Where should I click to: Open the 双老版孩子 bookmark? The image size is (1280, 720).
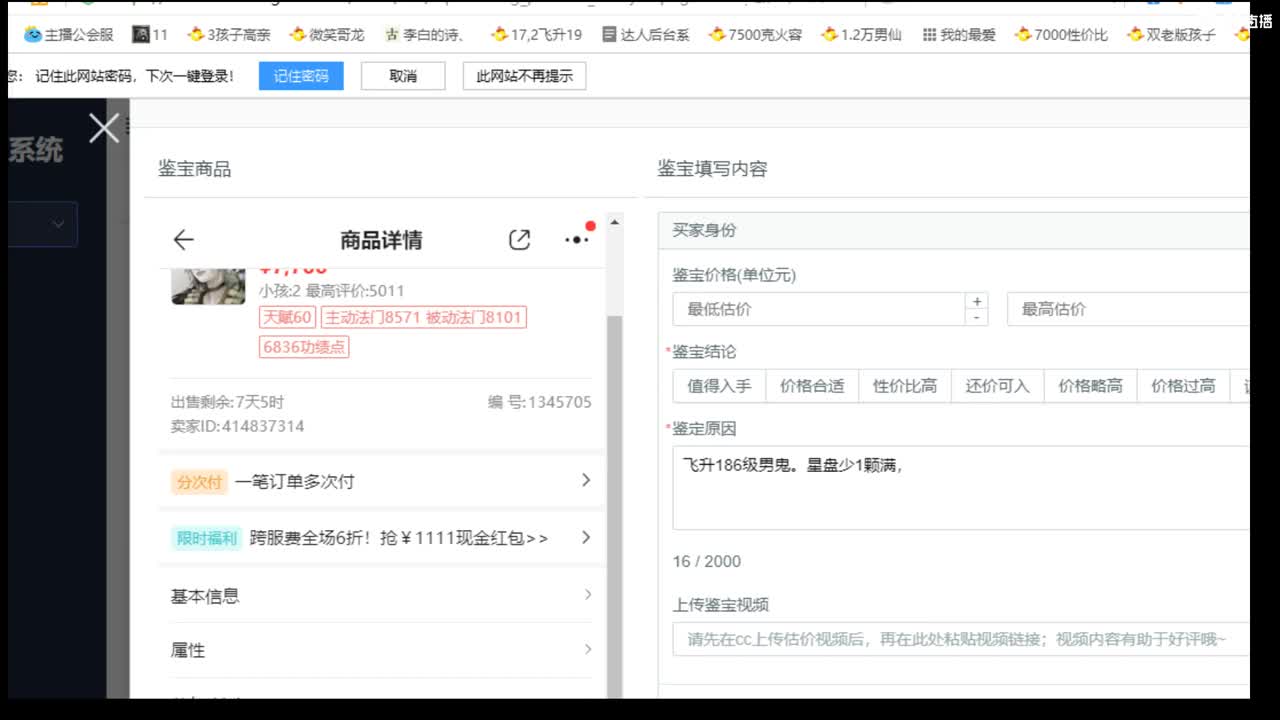point(1171,35)
